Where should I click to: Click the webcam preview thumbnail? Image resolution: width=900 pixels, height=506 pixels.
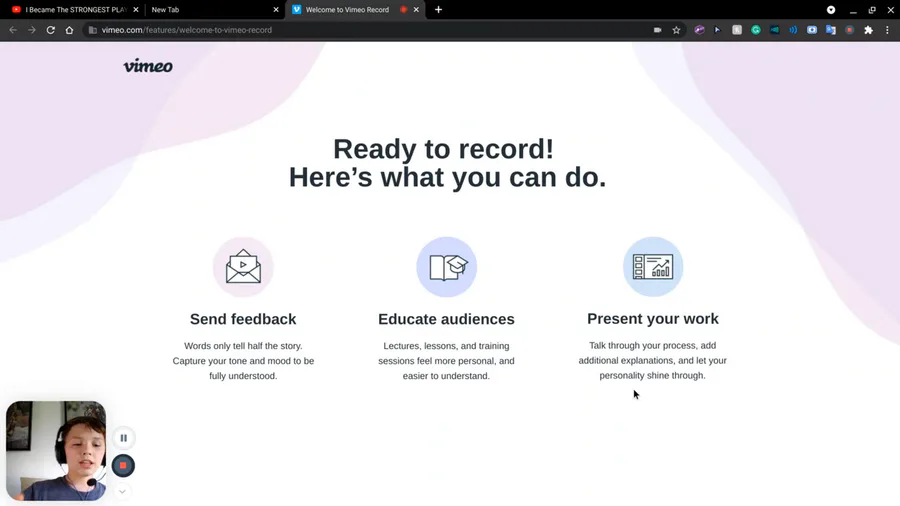coord(56,450)
